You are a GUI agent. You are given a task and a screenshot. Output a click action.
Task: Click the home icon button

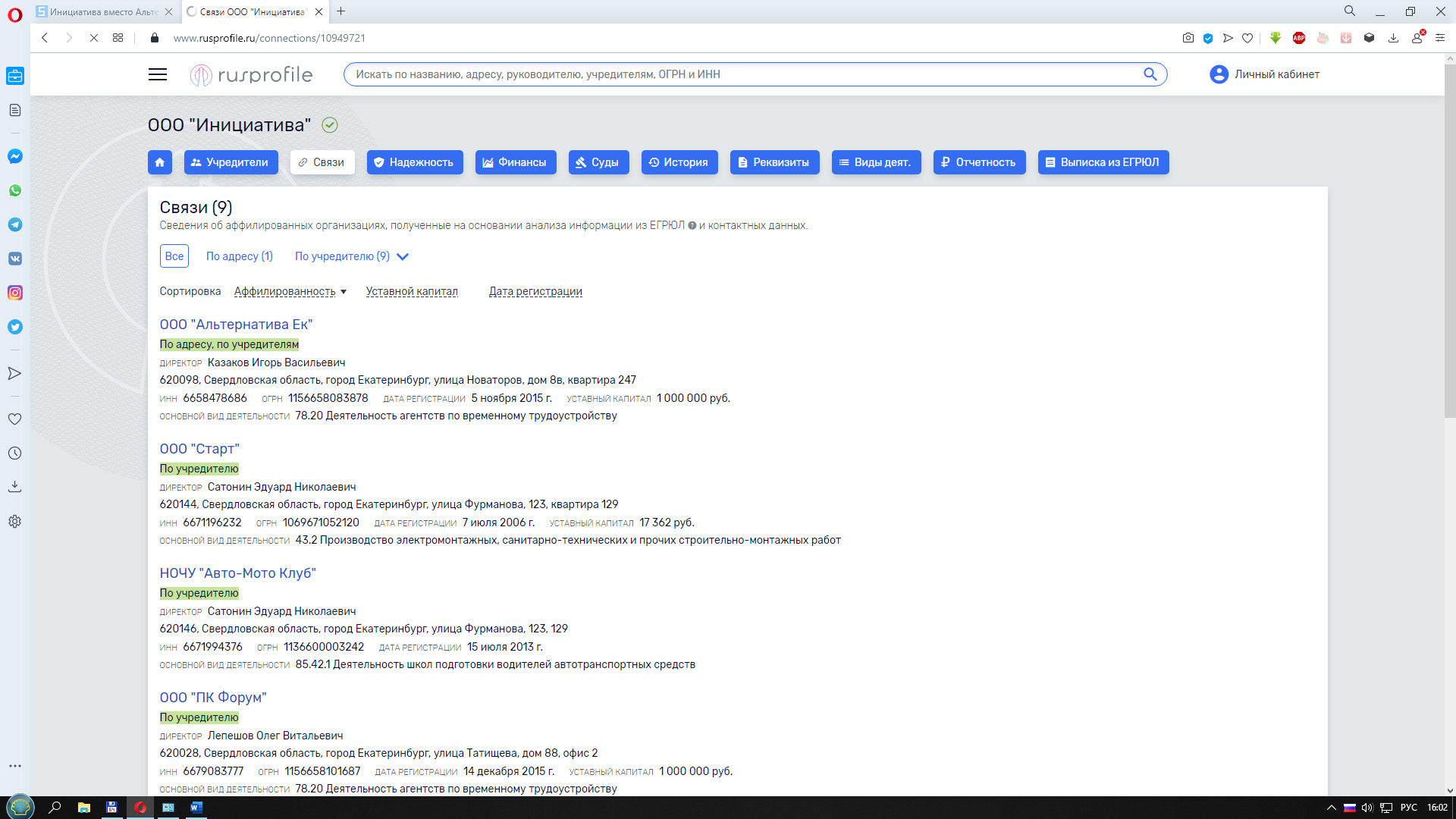coord(159,162)
